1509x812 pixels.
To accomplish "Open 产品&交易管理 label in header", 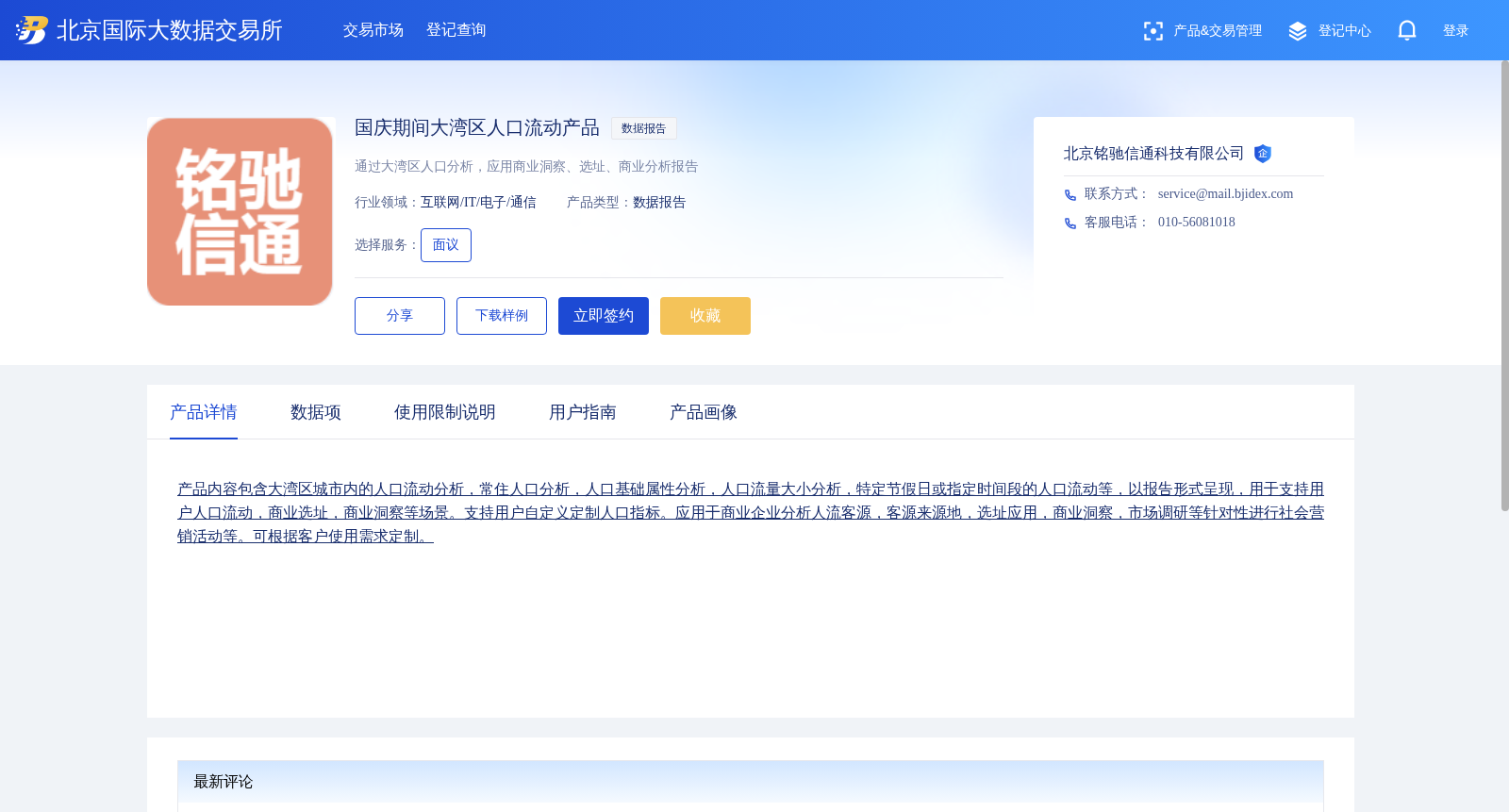I will tap(1218, 31).
